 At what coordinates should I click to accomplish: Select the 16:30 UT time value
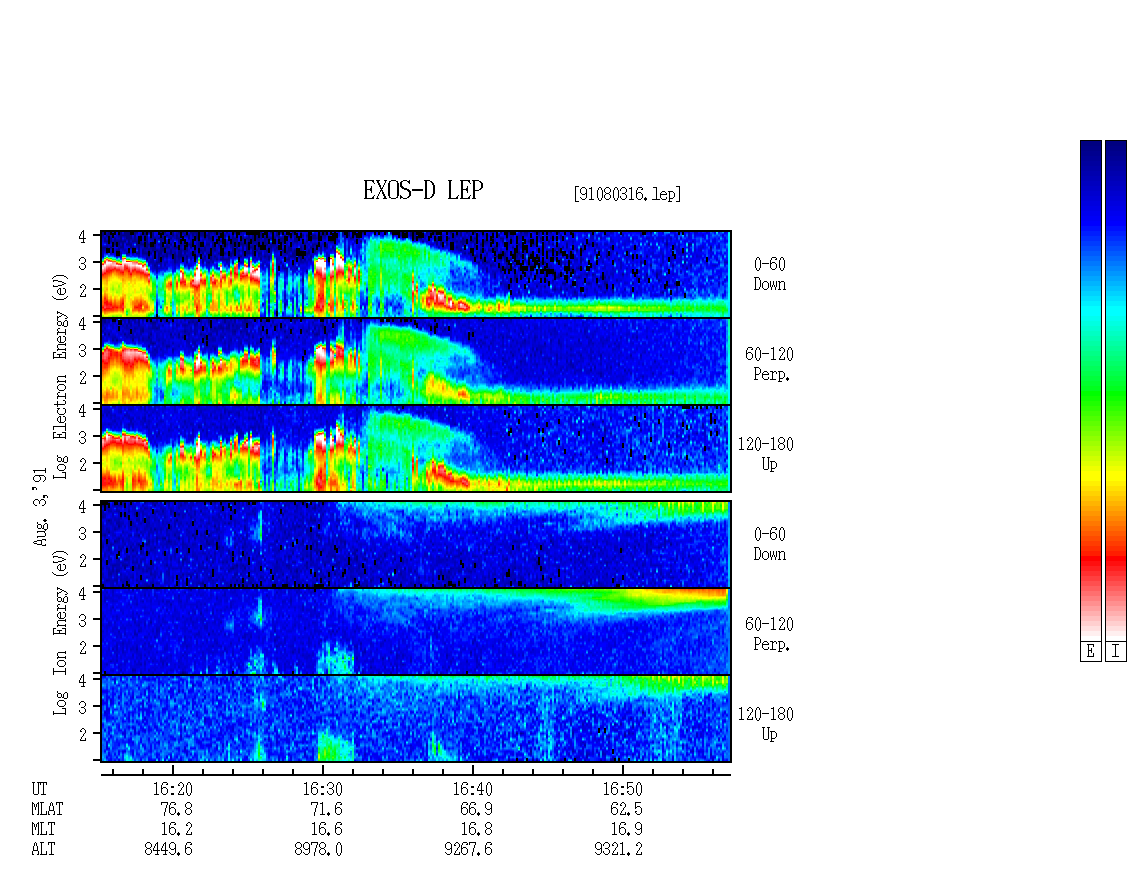(322, 789)
